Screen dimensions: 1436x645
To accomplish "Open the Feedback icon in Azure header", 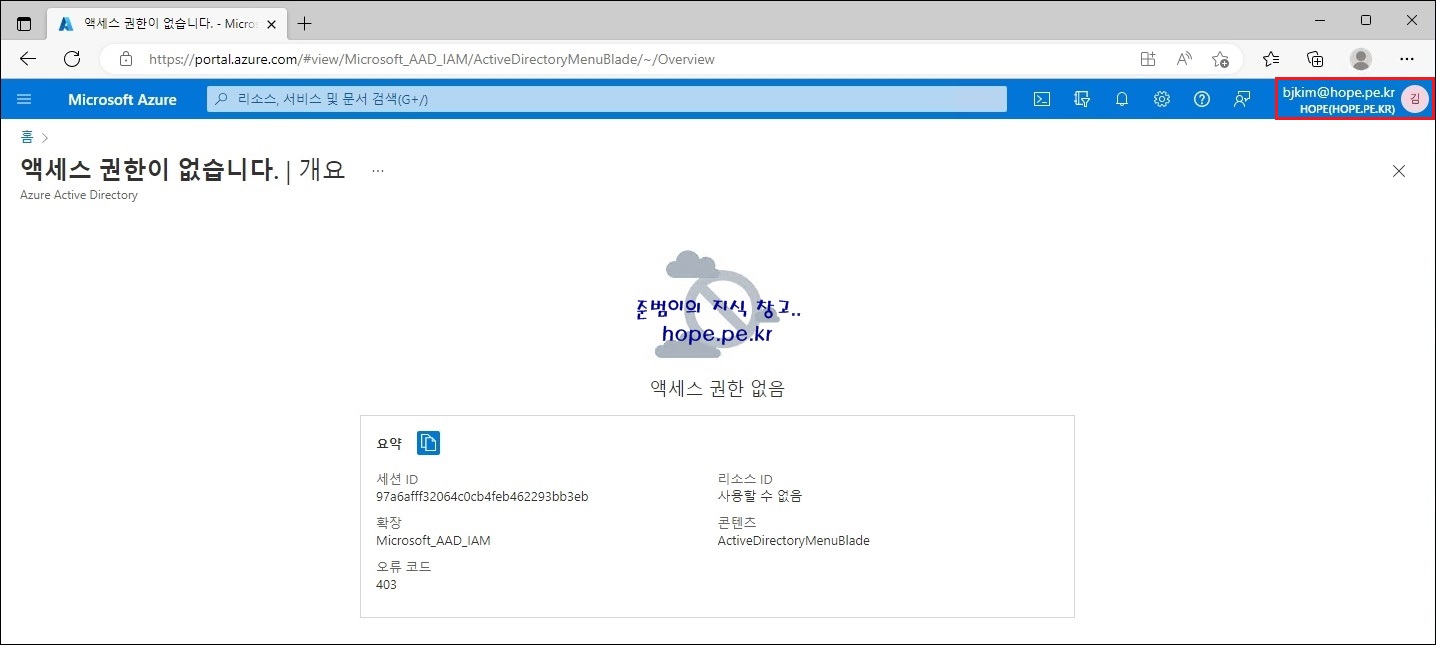I will [x=1242, y=99].
